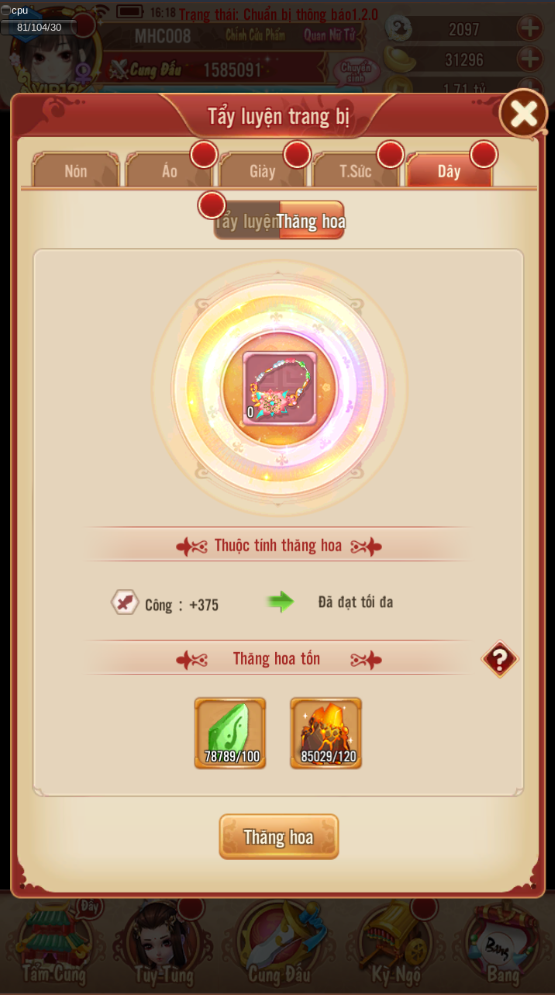Select the Dây equipment tab
Screen dimensions: 555x995
449,170
